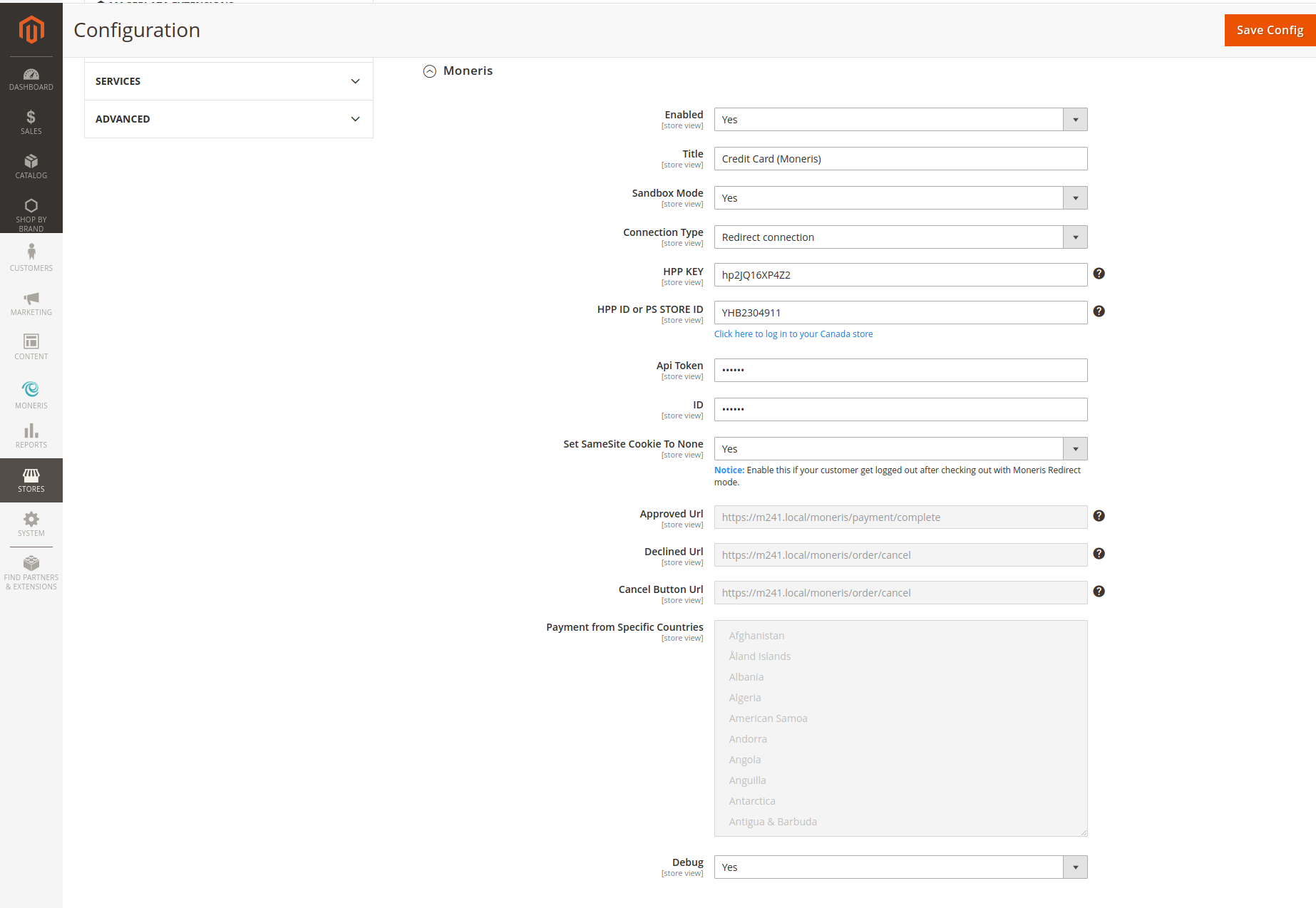Open the Debug dropdown

click(900, 867)
